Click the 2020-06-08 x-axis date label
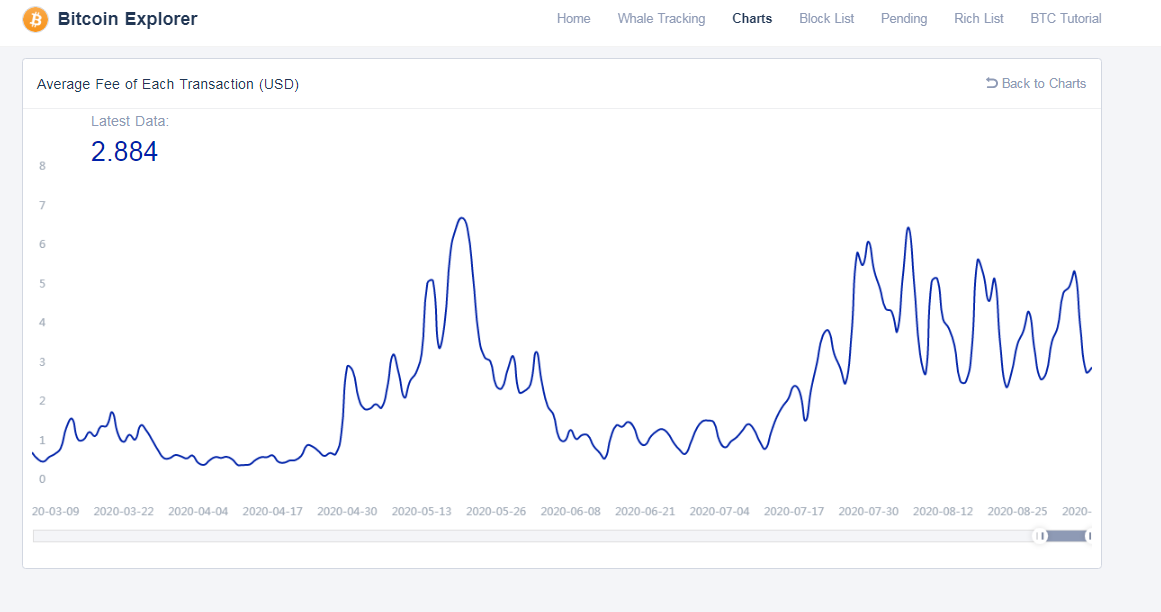 click(x=571, y=511)
